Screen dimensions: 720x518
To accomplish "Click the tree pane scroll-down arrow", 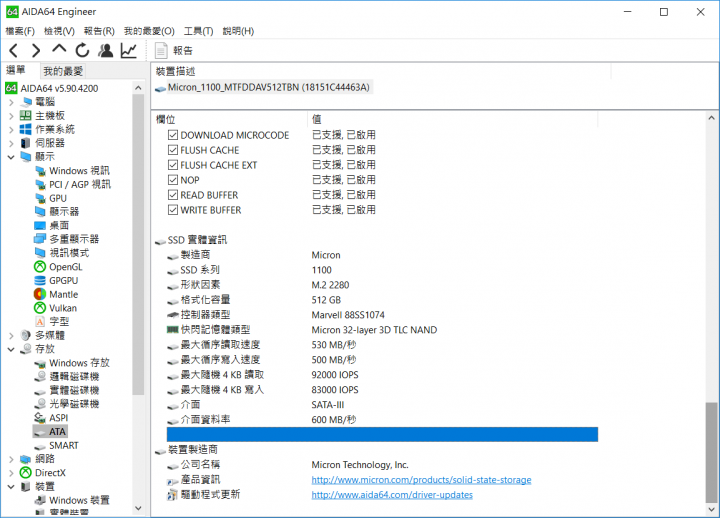I will [138, 508].
